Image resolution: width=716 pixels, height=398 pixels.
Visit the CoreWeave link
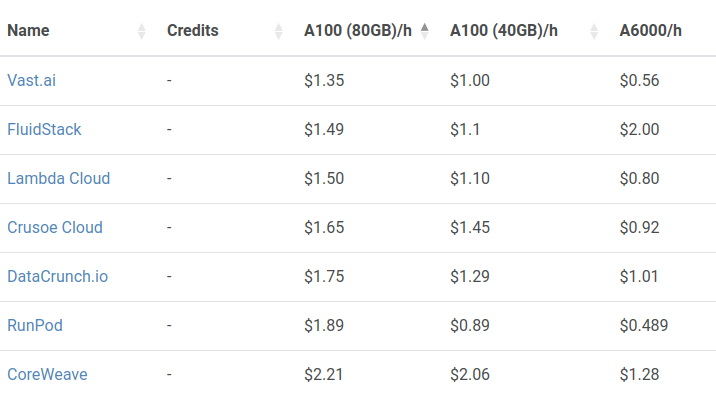tap(47, 375)
